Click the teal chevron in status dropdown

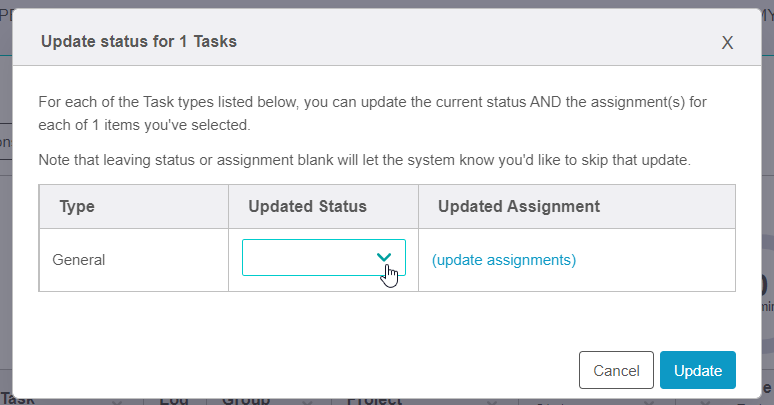pyautogui.click(x=384, y=257)
